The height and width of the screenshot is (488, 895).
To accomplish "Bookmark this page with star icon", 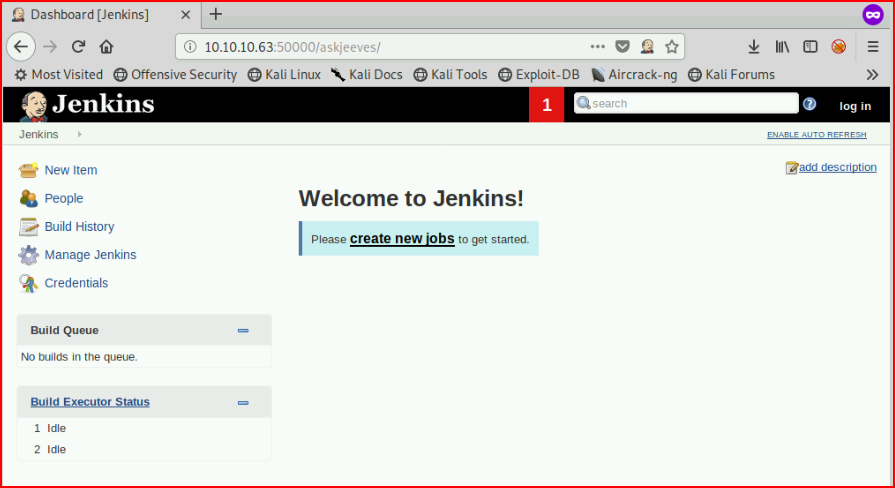I will tap(672, 47).
